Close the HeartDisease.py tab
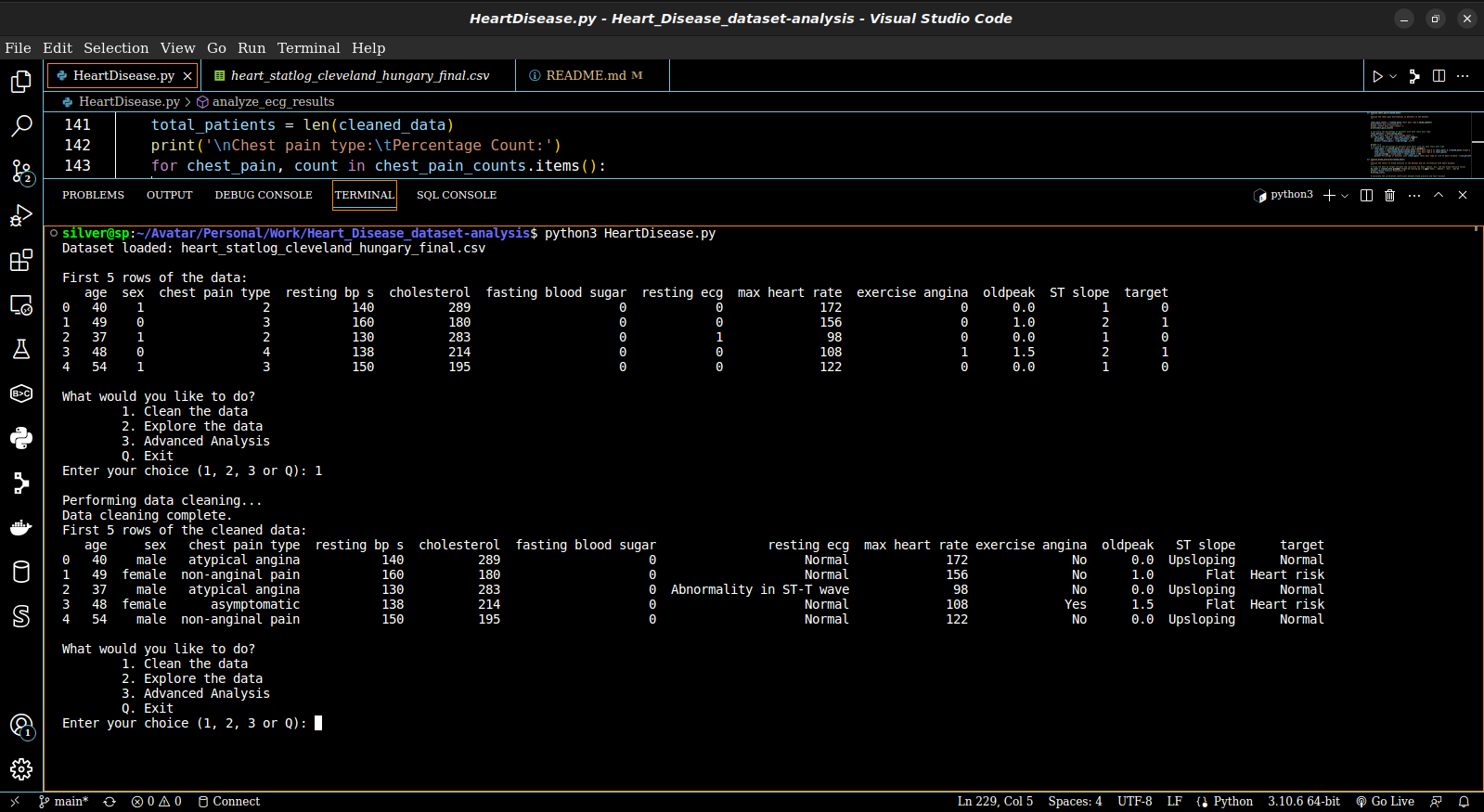Viewport: 1484px width, 812px height. pyautogui.click(x=187, y=76)
